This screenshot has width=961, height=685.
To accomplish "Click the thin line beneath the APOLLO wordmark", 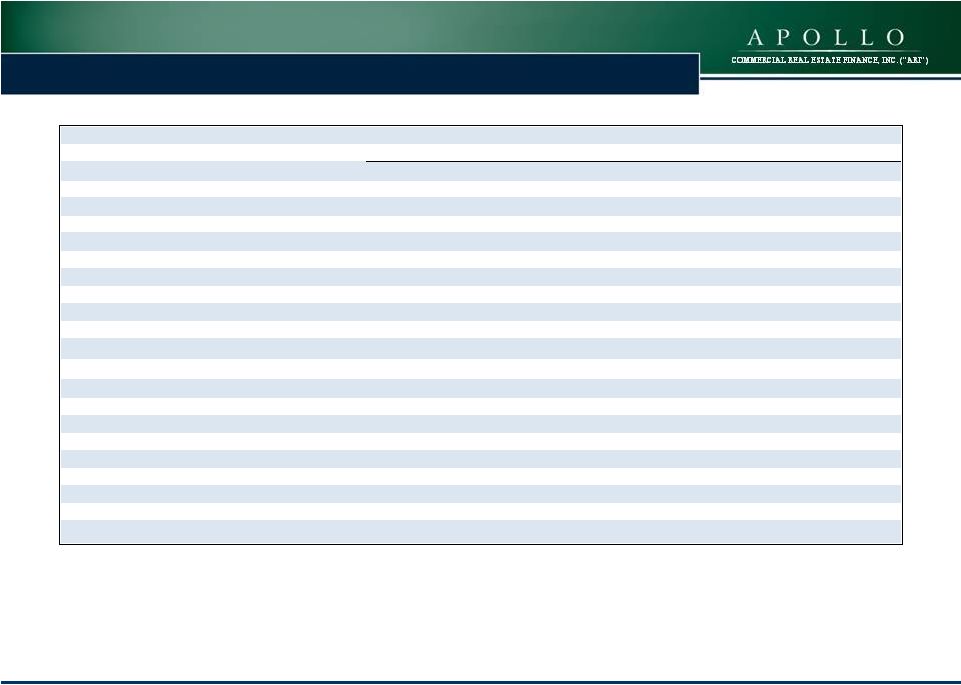I will pyautogui.click(x=825, y=51).
